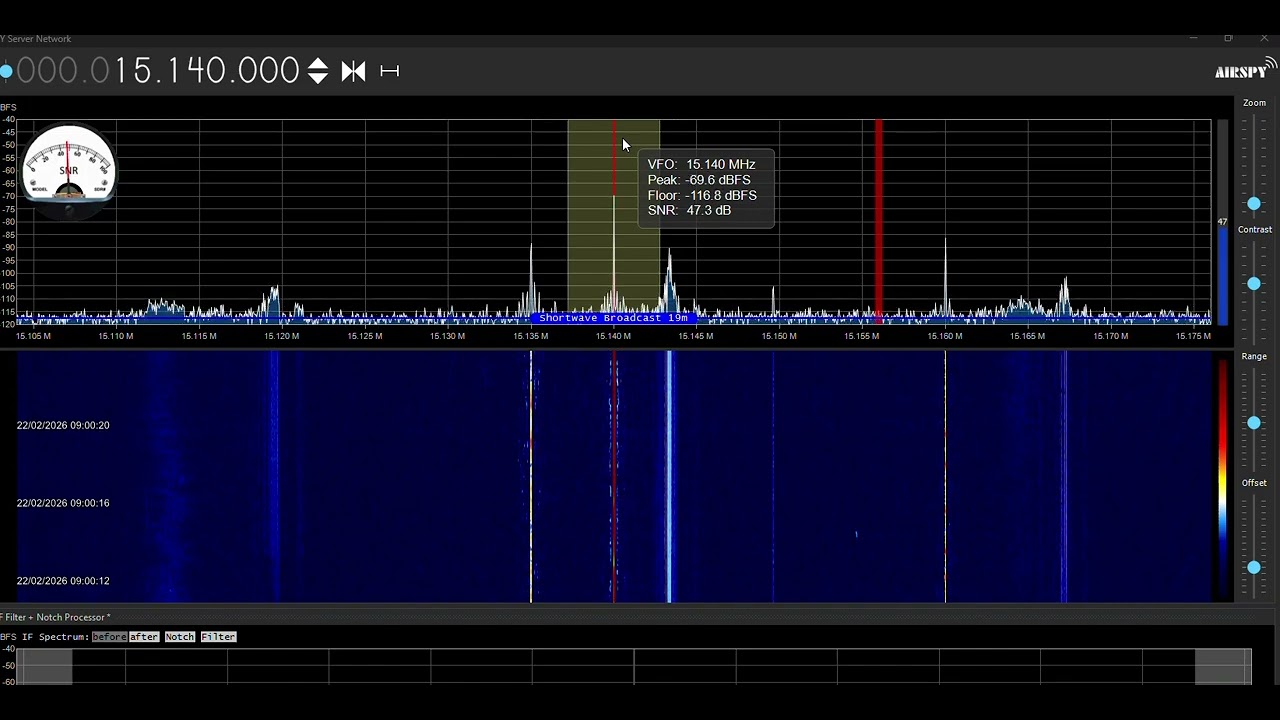This screenshot has width=1280, height=720.
Task: Click the 15.175 M axis label
Action: click(x=1193, y=336)
